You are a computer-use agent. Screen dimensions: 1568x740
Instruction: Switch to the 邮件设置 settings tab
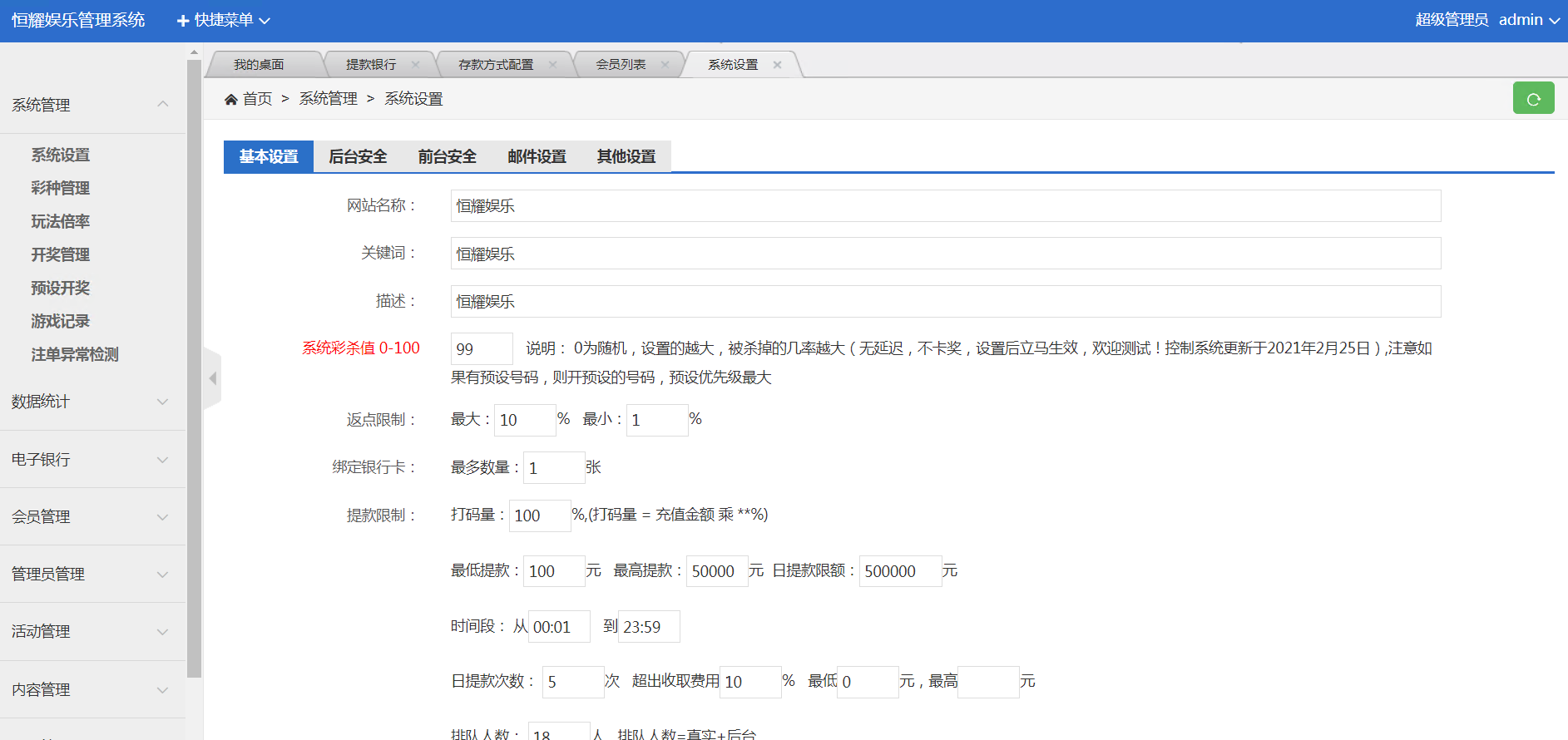tap(537, 156)
